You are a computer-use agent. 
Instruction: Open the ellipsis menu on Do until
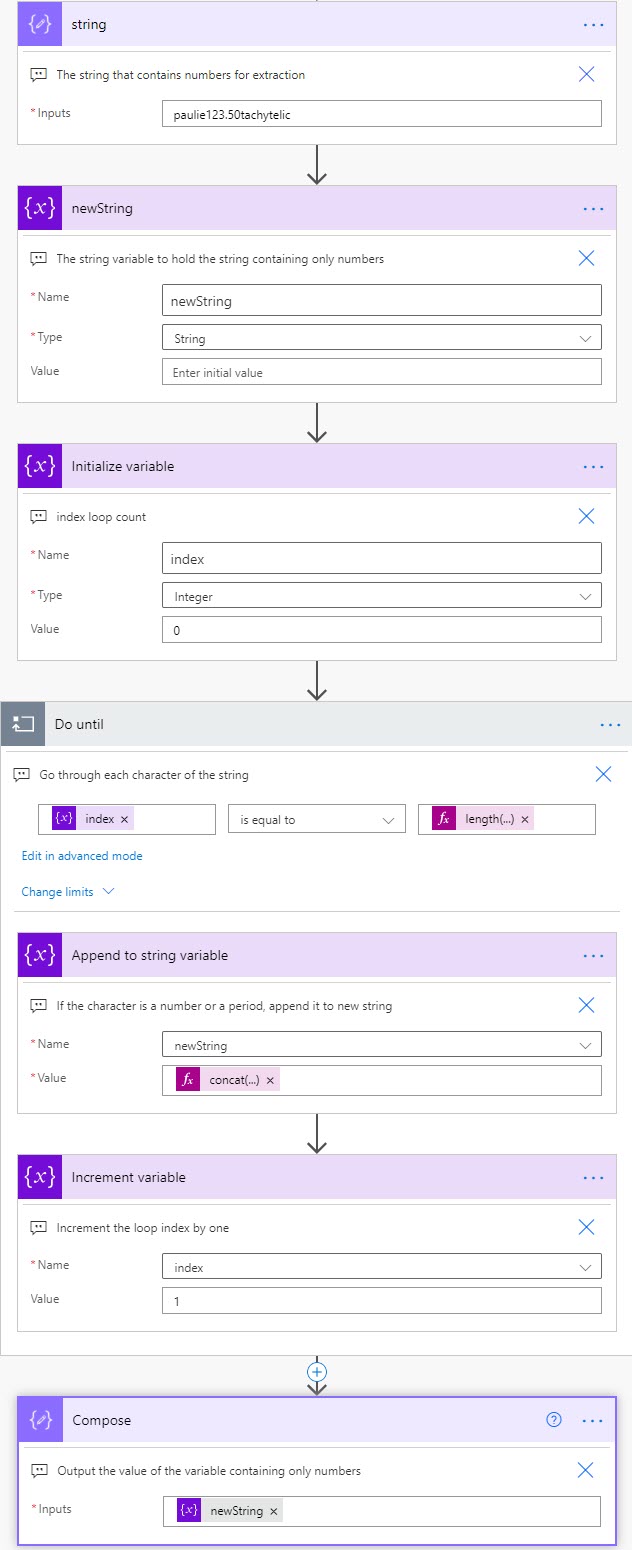click(610, 724)
